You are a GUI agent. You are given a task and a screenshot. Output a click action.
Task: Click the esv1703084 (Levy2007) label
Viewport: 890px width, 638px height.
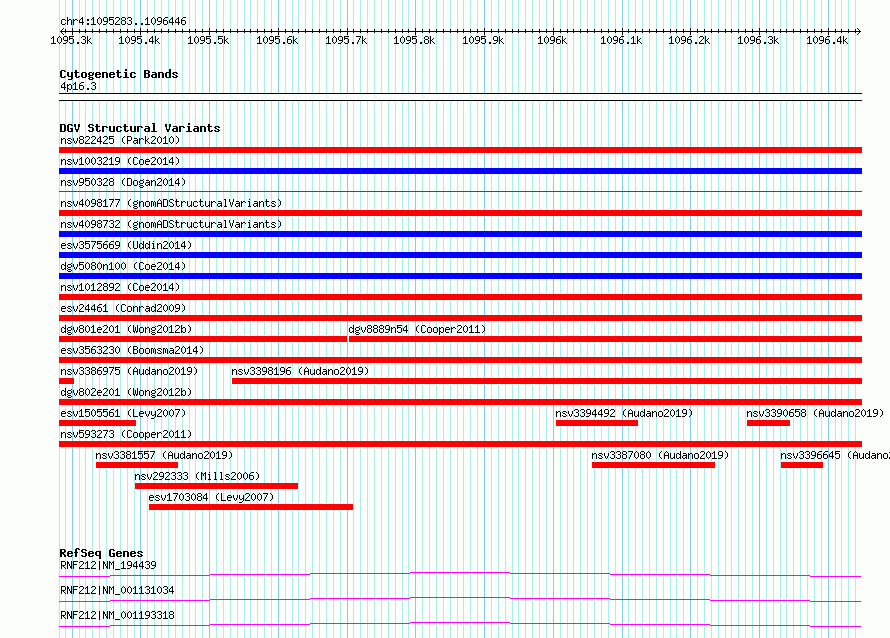point(211,497)
